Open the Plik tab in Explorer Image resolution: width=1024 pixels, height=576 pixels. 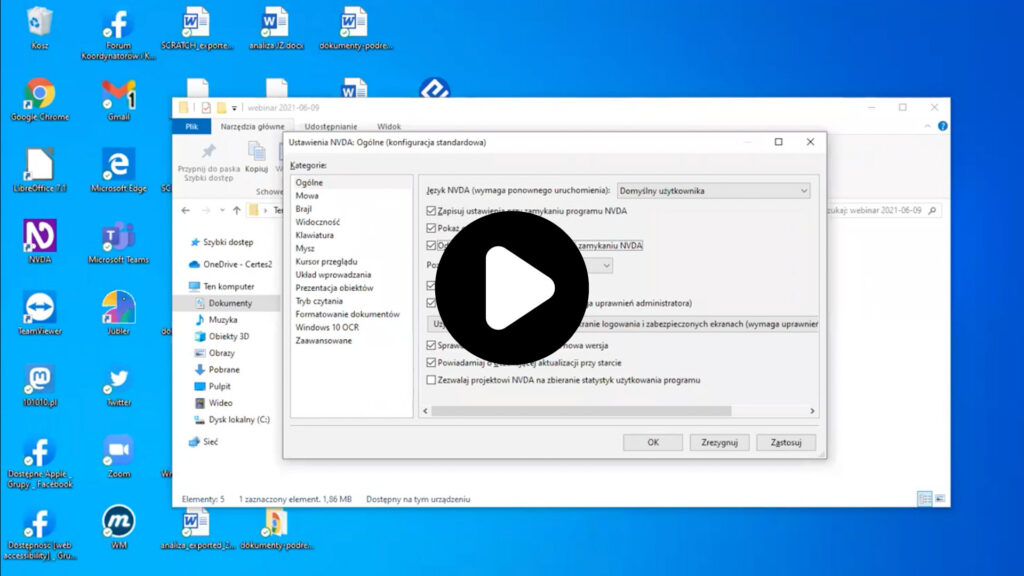191,127
